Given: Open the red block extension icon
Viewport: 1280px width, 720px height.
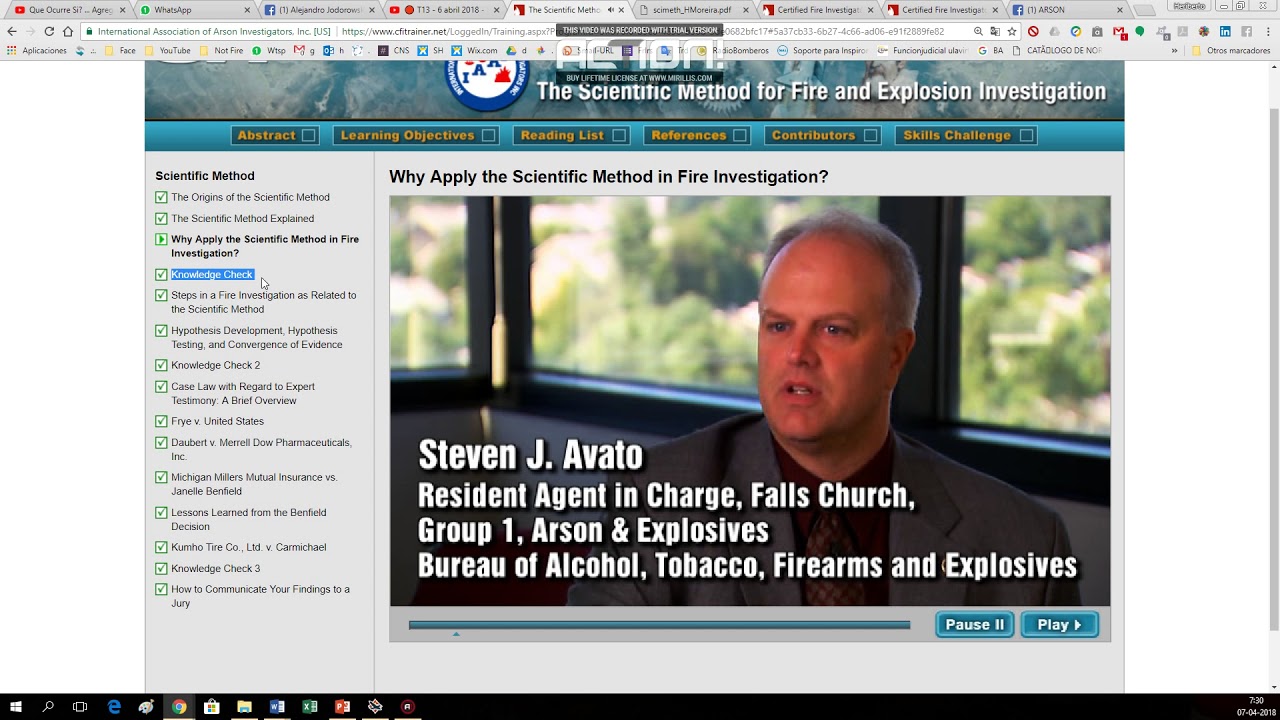Looking at the screenshot, I should (1033, 31).
